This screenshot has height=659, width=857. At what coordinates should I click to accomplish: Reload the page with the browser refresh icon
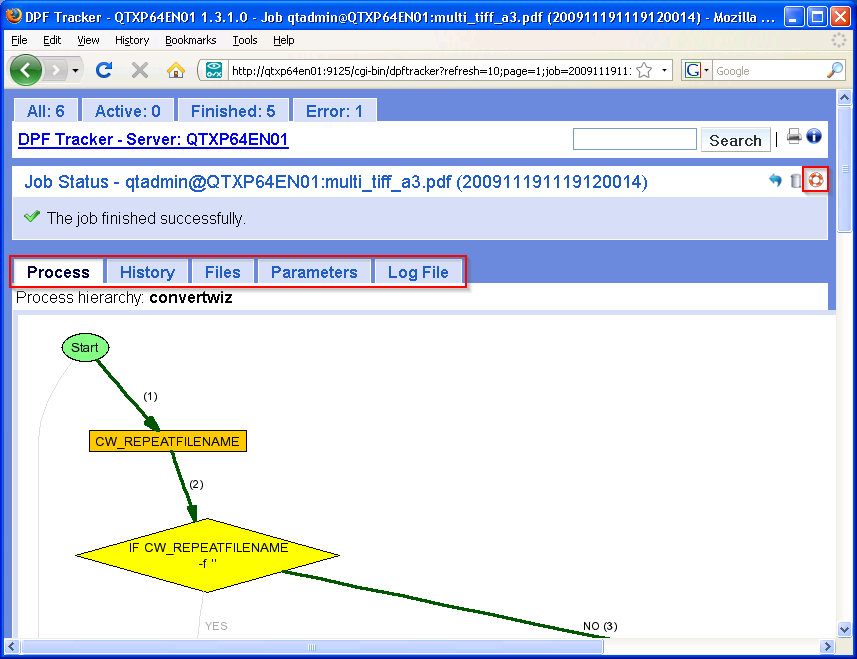(x=103, y=70)
